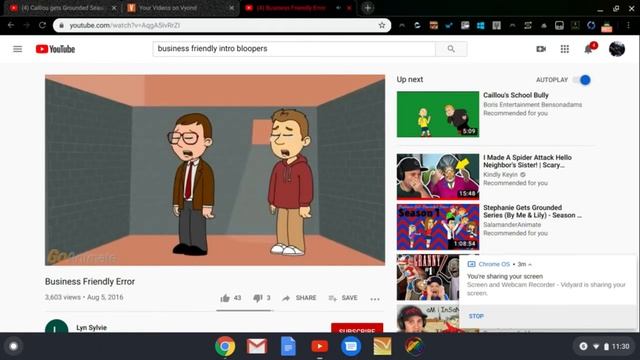The width and height of the screenshot is (640, 360).
Task: Open the Spider Attack Hello Neighbor thumbnail
Action: point(438,177)
